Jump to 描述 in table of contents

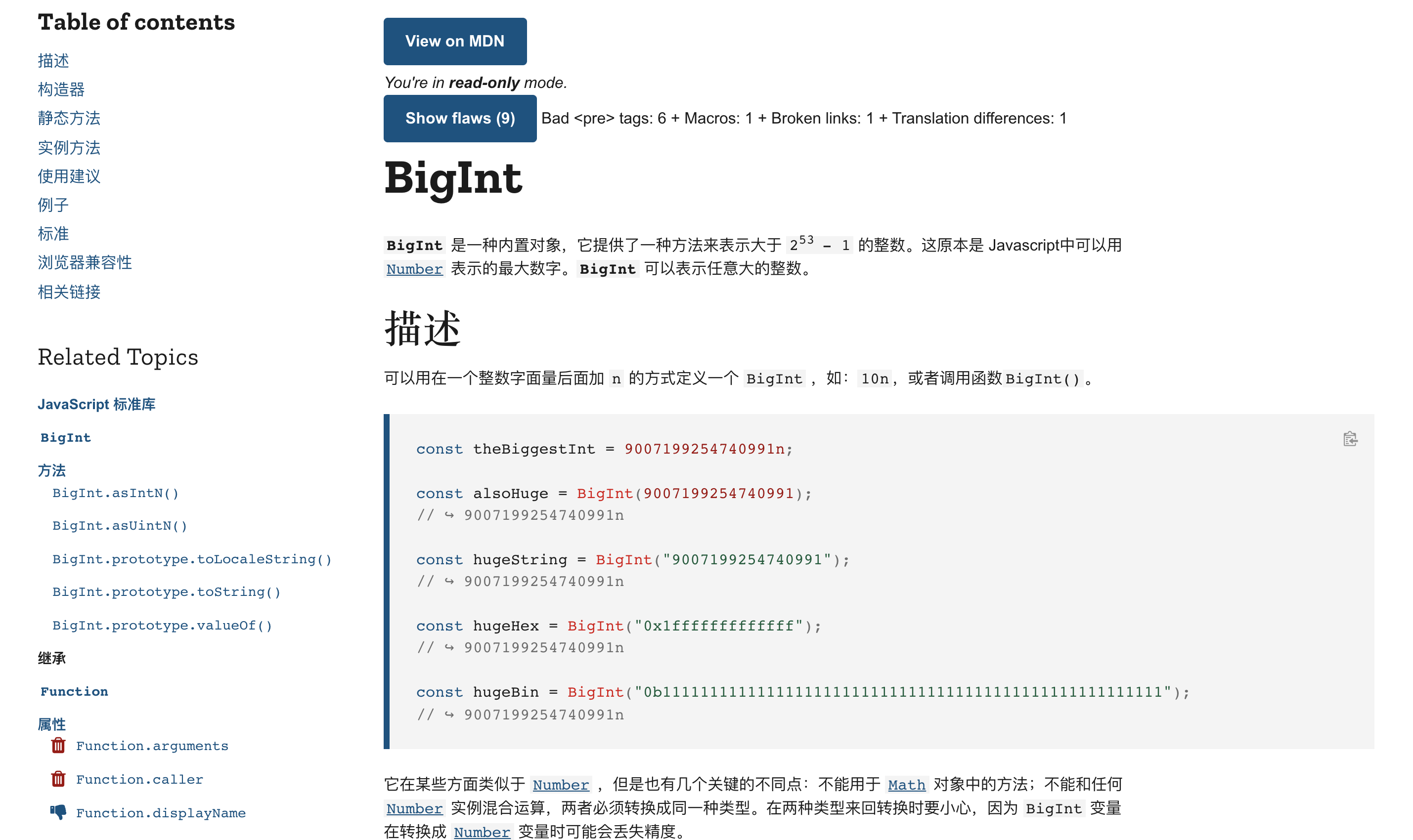point(53,61)
